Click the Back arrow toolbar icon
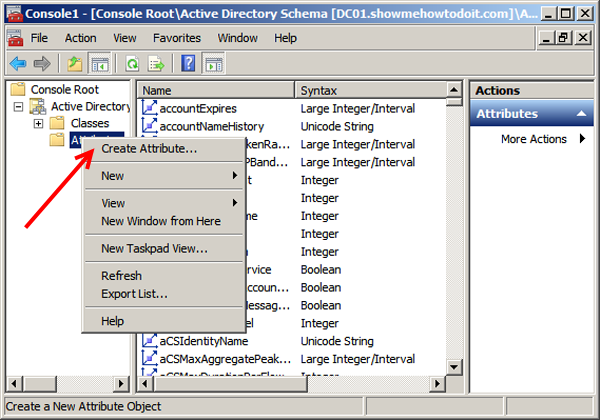This screenshot has height=420, width=600. 18,64
